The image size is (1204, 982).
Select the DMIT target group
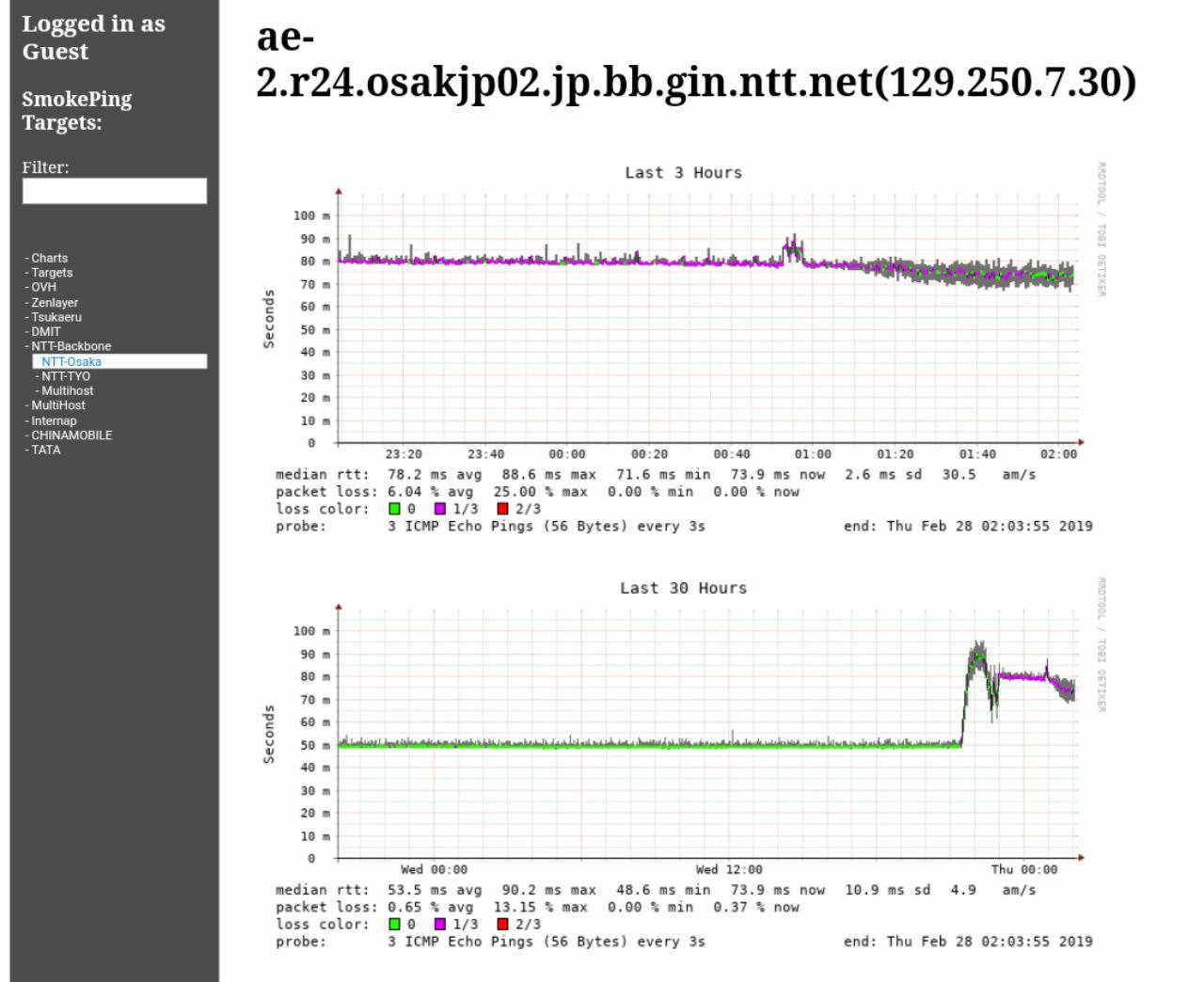pyautogui.click(x=45, y=331)
